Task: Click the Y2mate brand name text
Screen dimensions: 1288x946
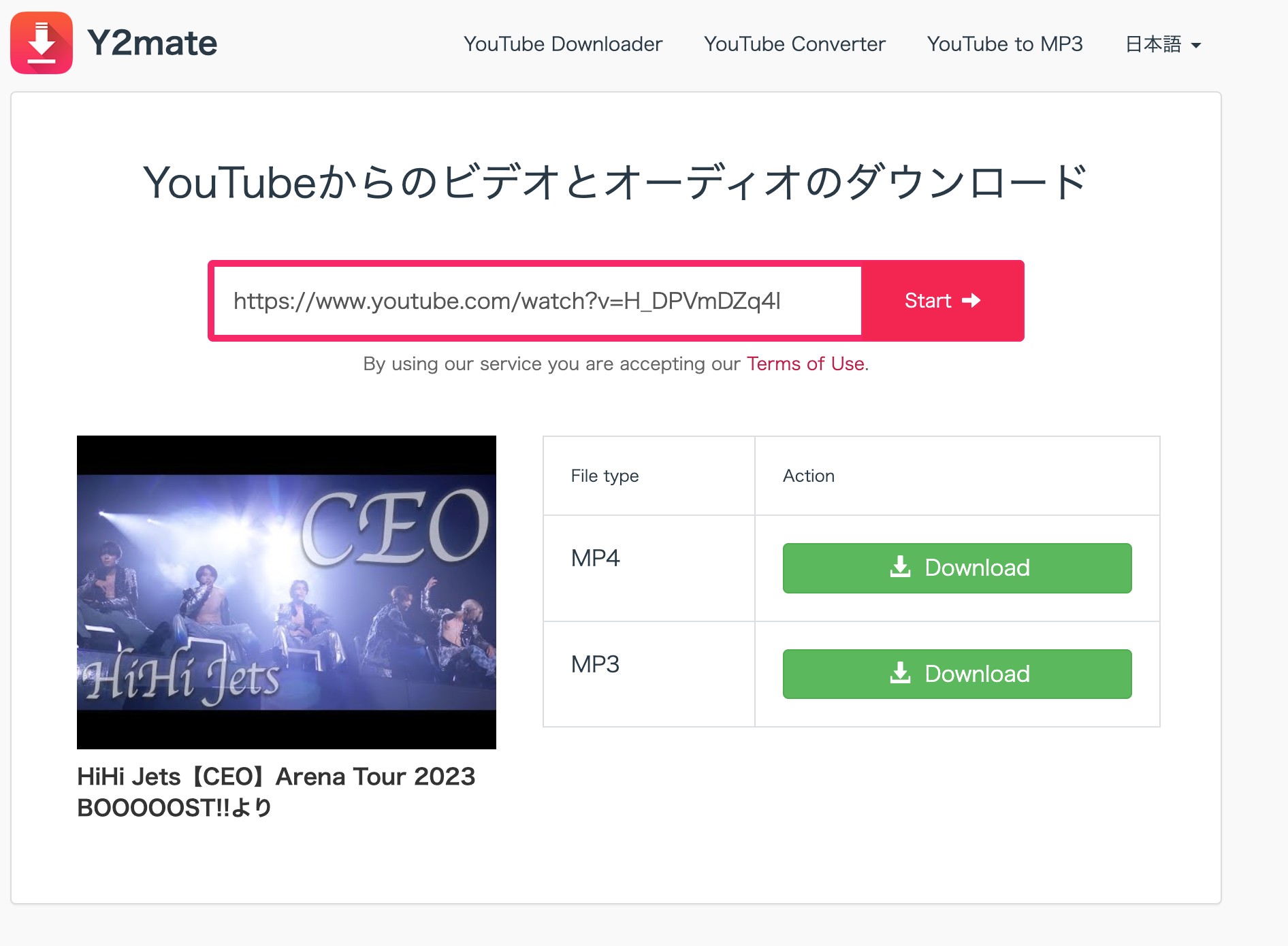Action: point(152,44)
